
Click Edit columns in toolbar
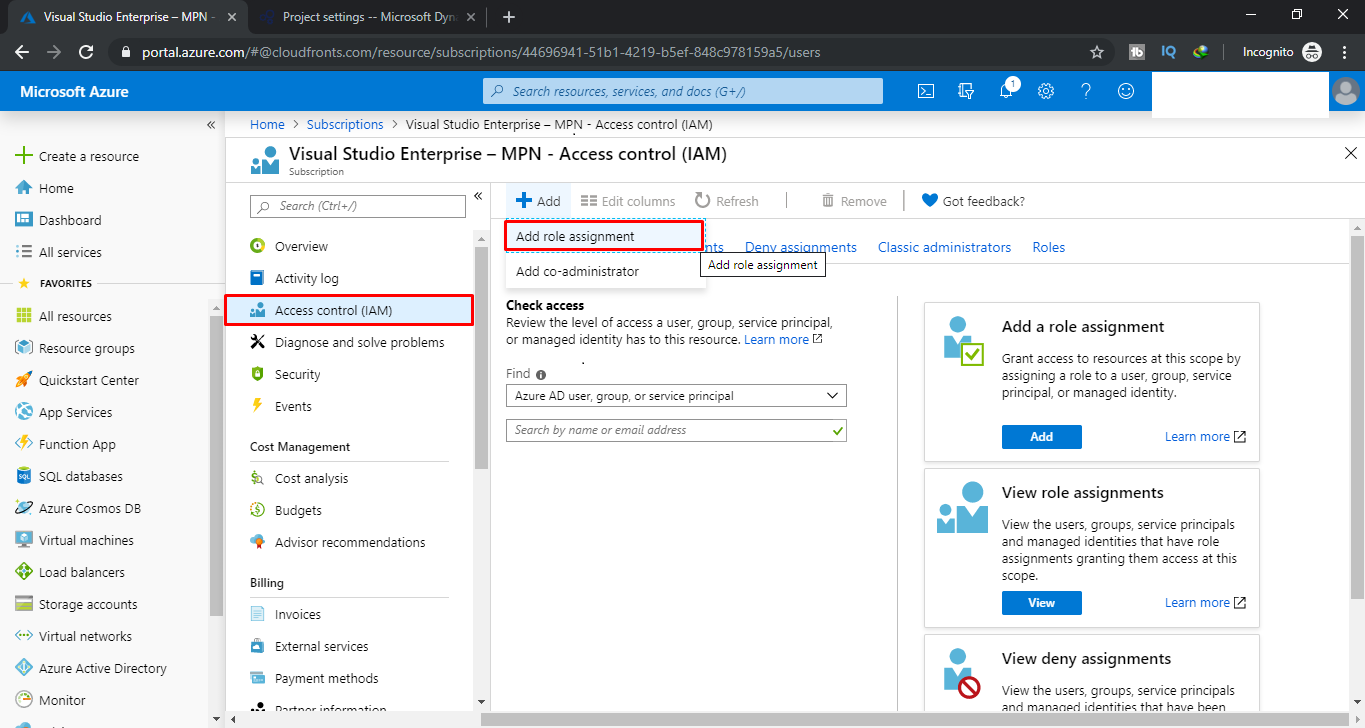[x=627, y=201]
